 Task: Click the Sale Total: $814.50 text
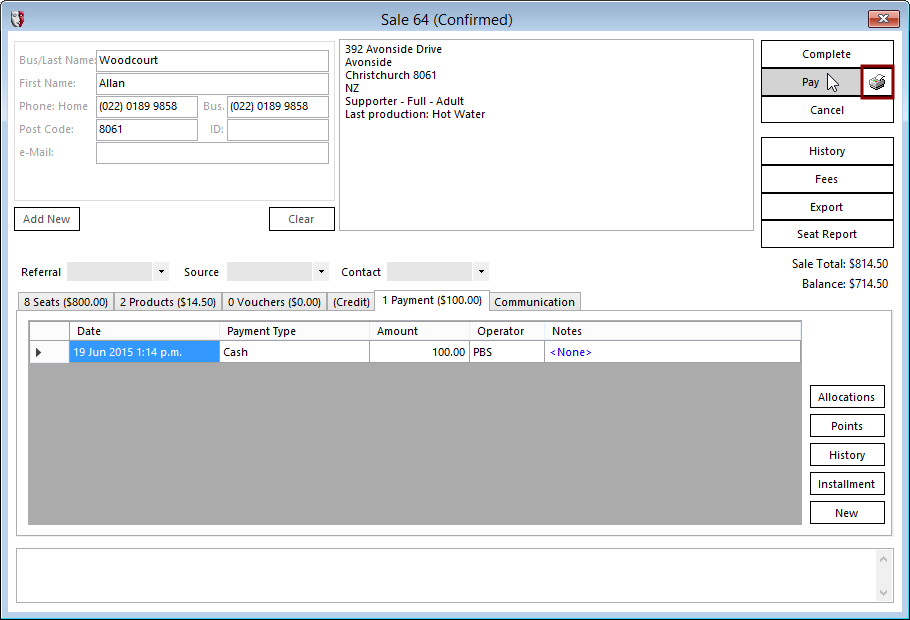840,264
